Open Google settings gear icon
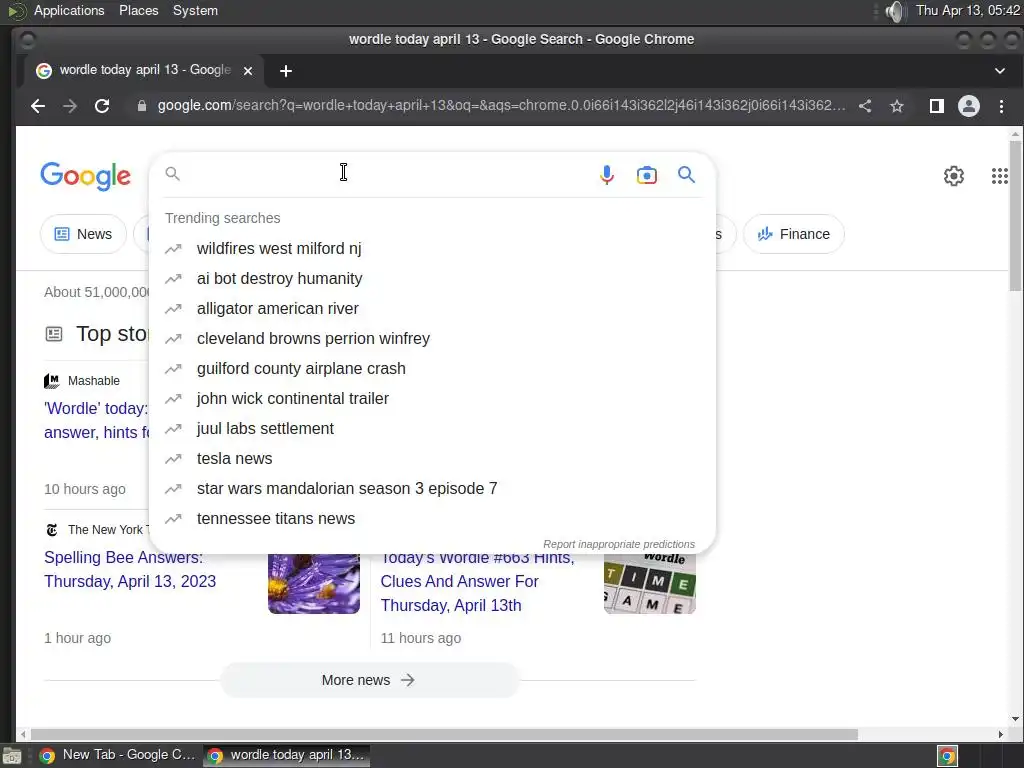The height and width of the screenshot is (768, 1024). click(x=953, y=176)
